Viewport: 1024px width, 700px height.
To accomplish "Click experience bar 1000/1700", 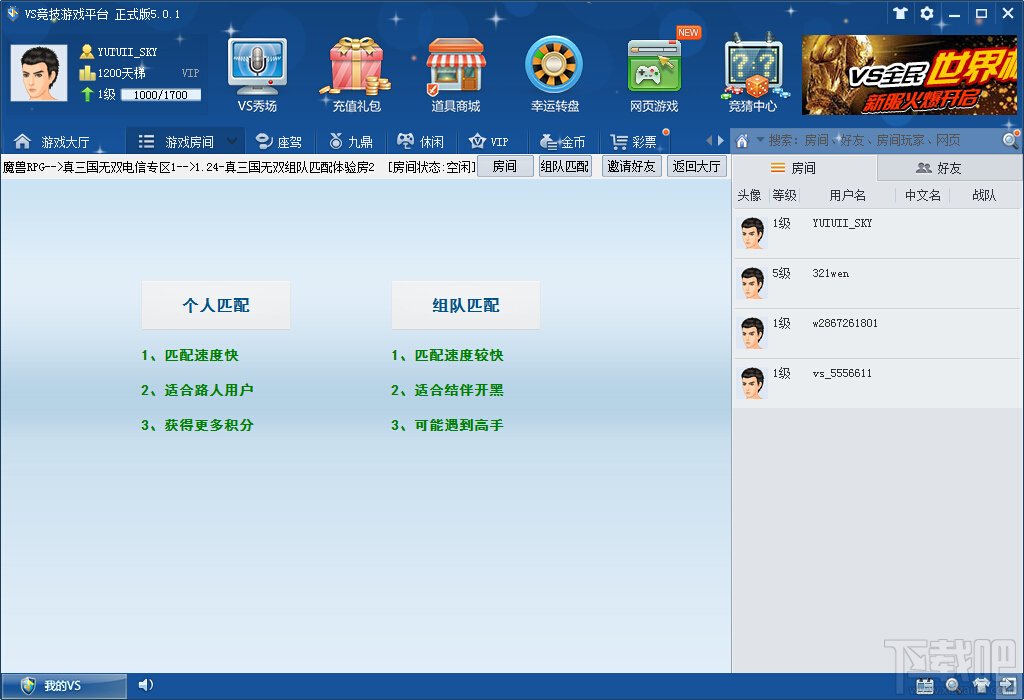I will pos(161,95).
